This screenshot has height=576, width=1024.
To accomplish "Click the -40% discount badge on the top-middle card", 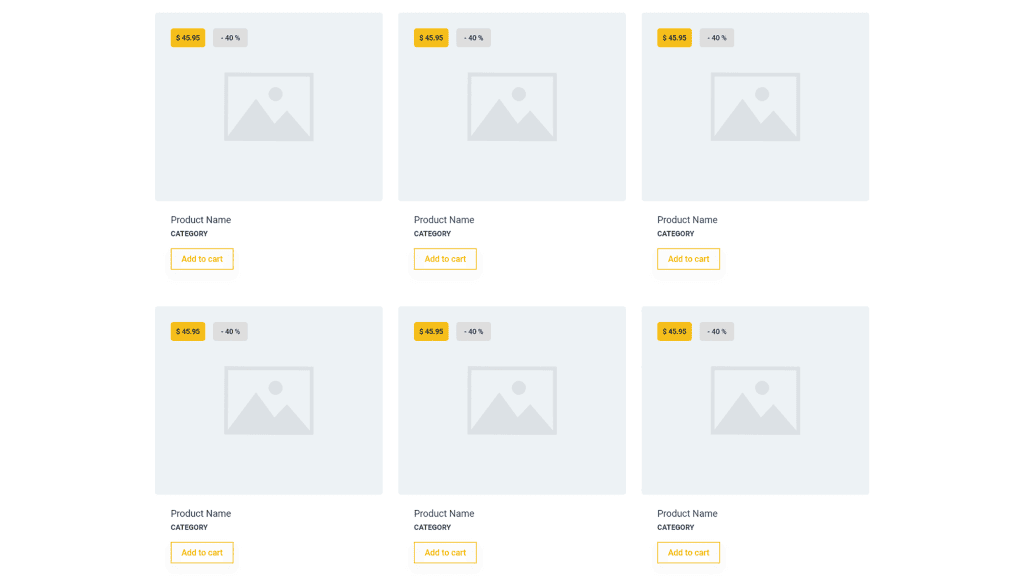I will 473,38.
